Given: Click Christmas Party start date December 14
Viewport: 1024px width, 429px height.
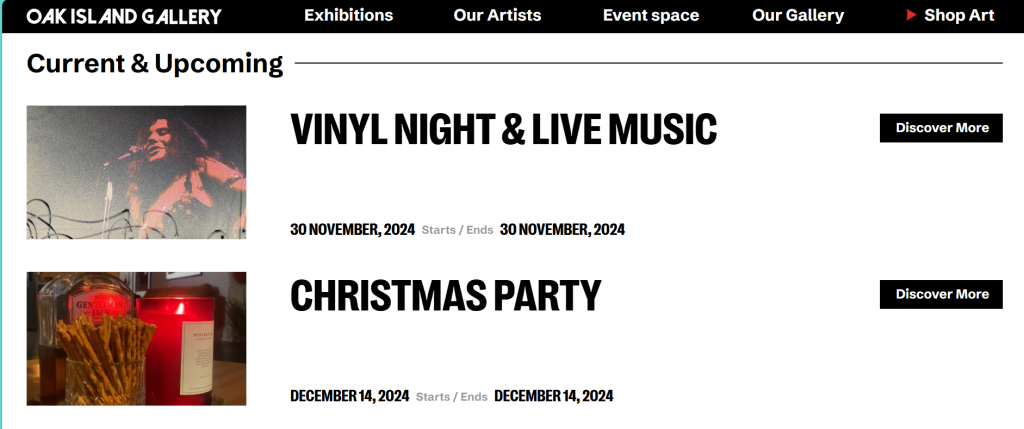Looking at the screenshot, I should click(349, 396).
